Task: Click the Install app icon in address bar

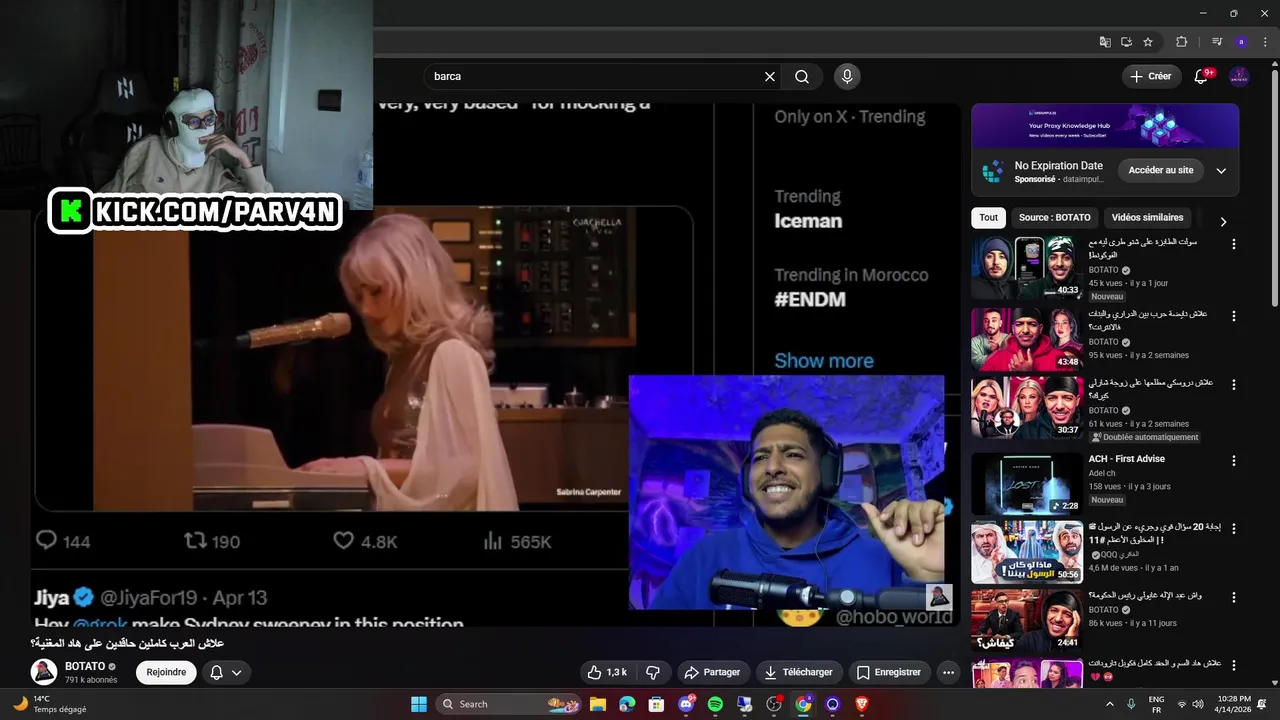Action: coord(1126,42)
